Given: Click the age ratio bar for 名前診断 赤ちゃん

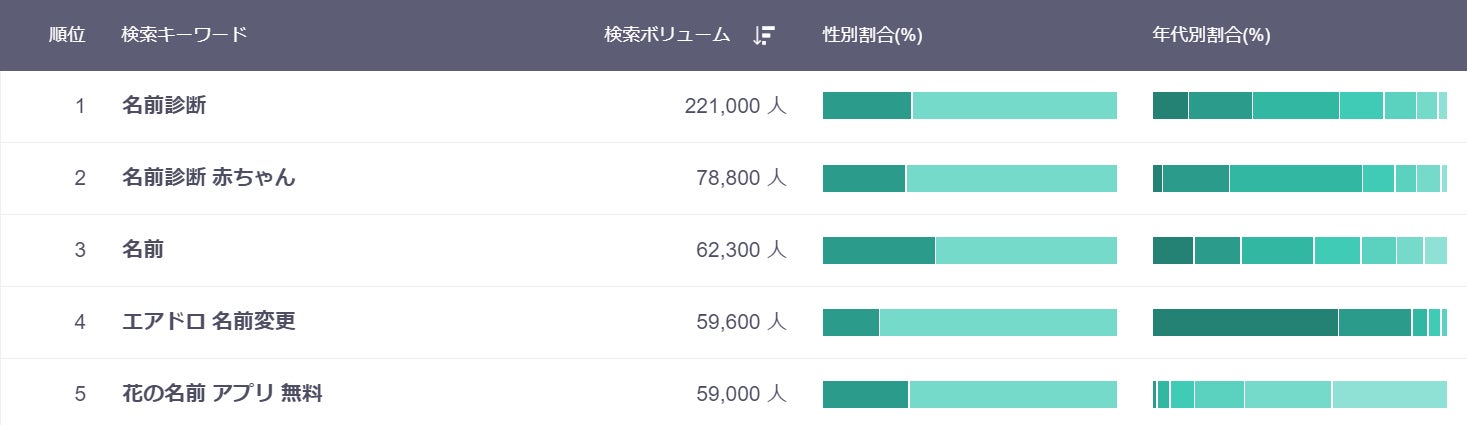Looking at the screenshot, I should (x=1299, y=178).
